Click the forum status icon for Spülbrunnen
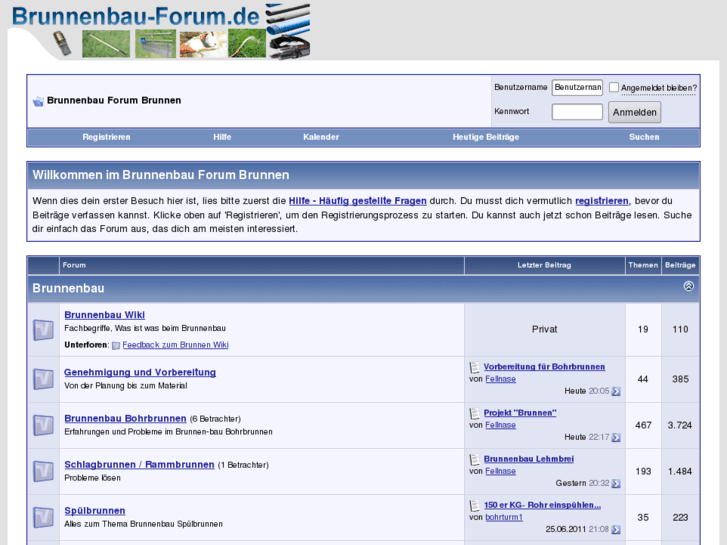 click(x=43, y=517)
